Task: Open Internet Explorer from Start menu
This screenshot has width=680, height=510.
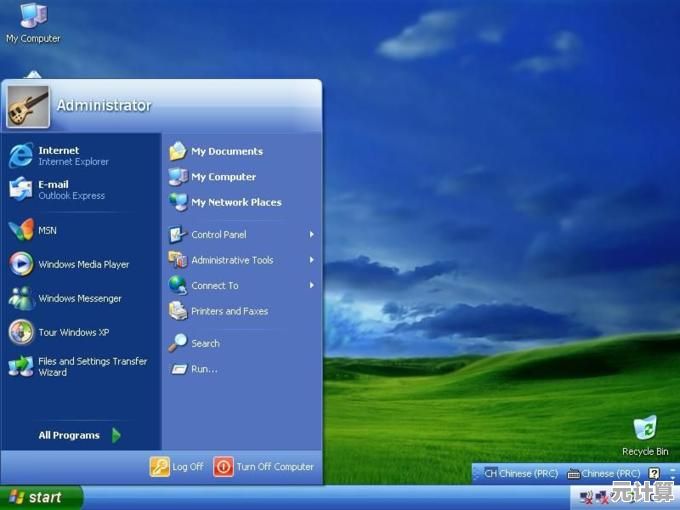Action: [x=60, y=155]
